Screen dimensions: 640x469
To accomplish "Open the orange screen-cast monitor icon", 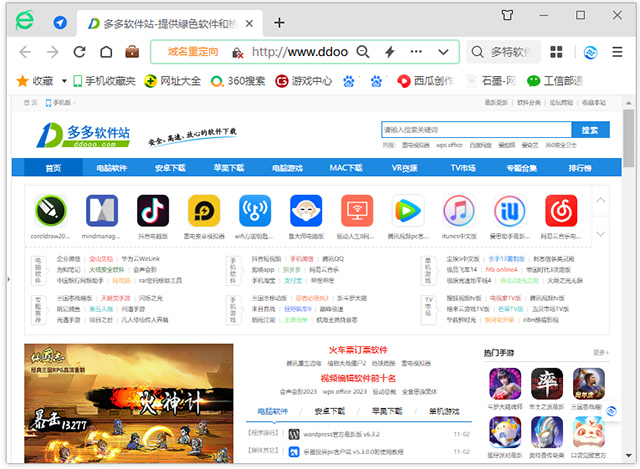I will [357, 211].
